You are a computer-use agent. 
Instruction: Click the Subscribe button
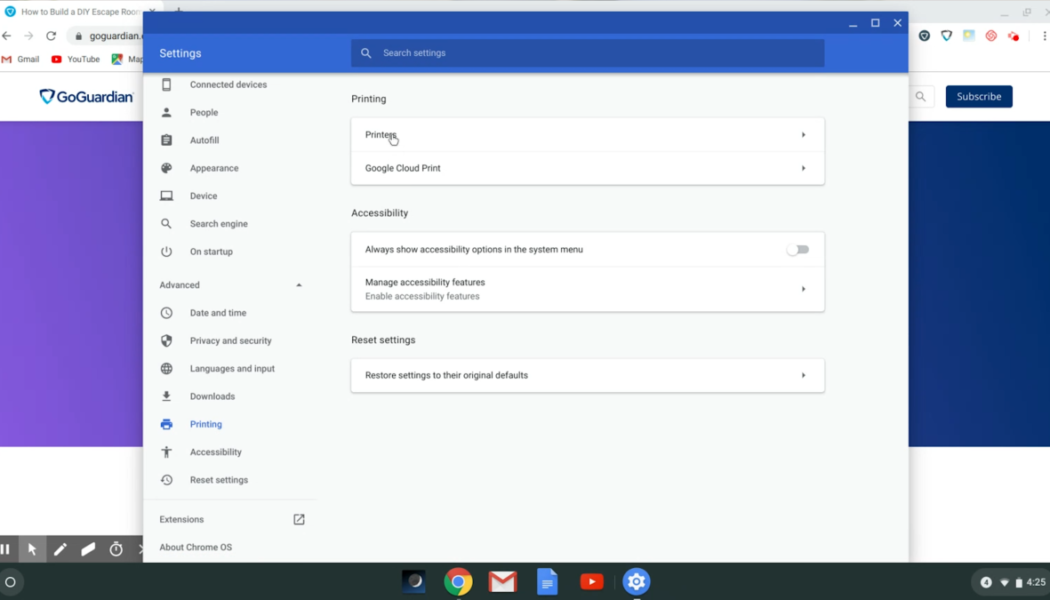(x=978, y=96)
